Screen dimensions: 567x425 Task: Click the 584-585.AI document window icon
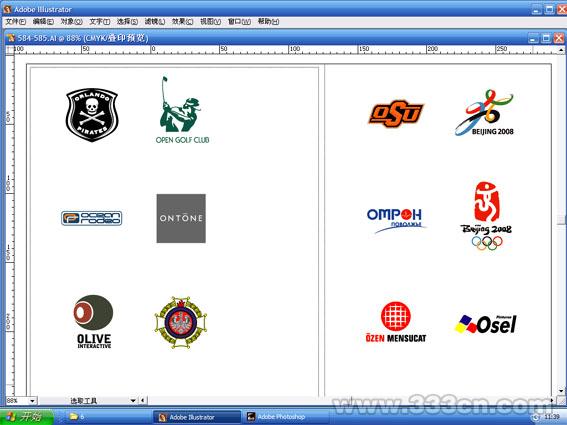pyautogui.click(x=10, y=38)
